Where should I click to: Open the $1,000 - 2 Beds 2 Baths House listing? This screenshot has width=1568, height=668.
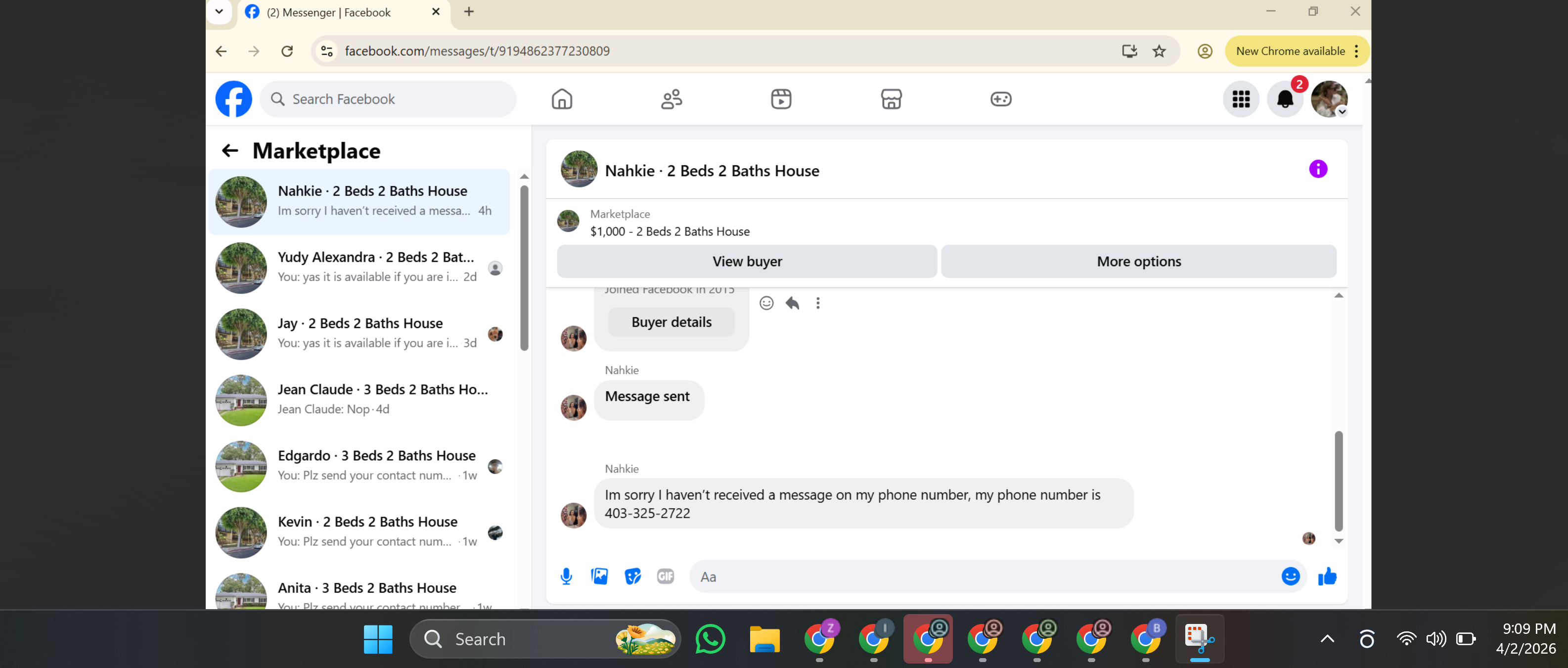(x=670, y=232)
